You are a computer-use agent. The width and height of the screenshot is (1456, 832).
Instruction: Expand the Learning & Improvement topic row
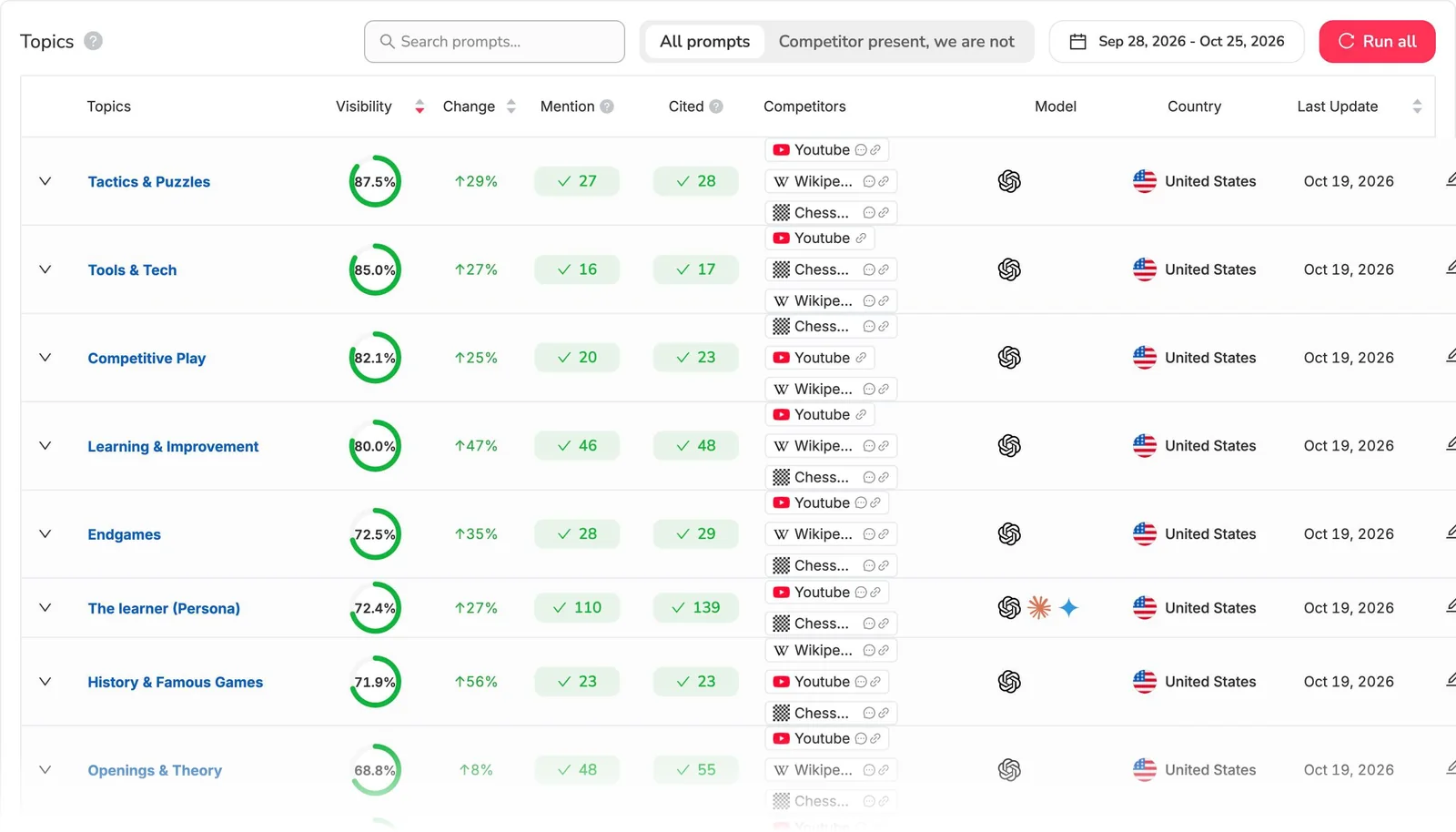[45, 445]
